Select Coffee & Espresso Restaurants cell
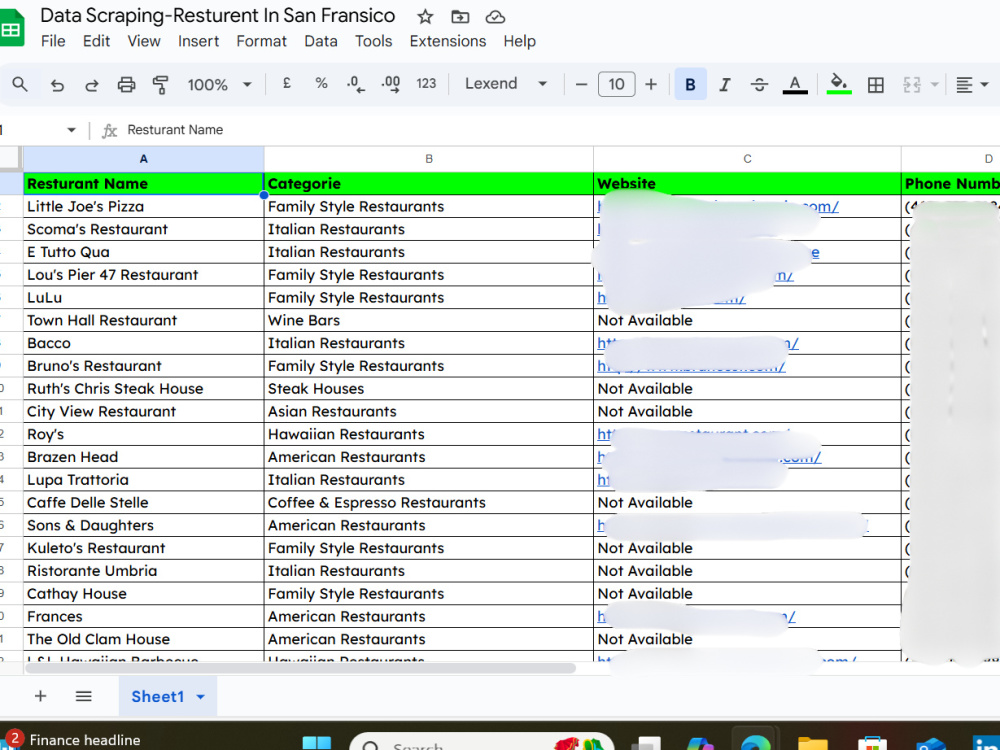The image size is (1000, 750). click(x=429, y=503)
